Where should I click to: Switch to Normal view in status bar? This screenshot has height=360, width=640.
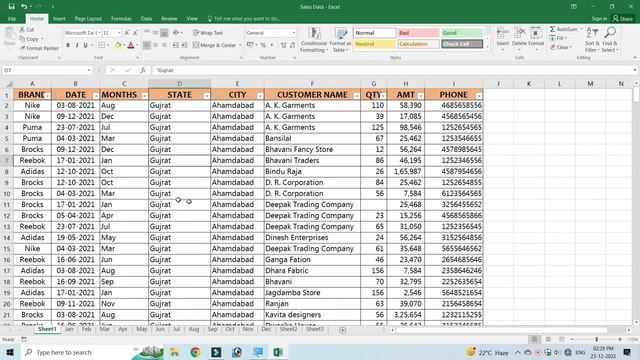click(534, 339)
